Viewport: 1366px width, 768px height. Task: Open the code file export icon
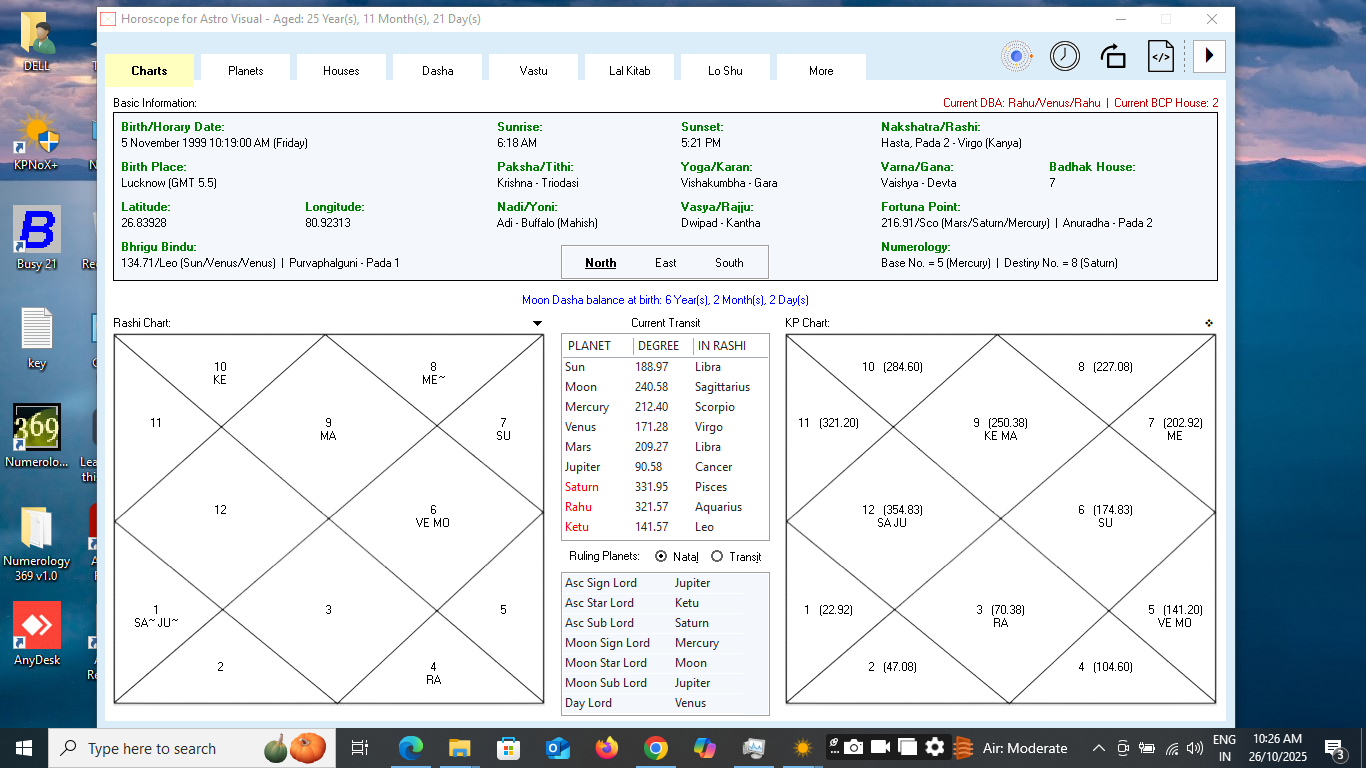(x=1160, y=56)
